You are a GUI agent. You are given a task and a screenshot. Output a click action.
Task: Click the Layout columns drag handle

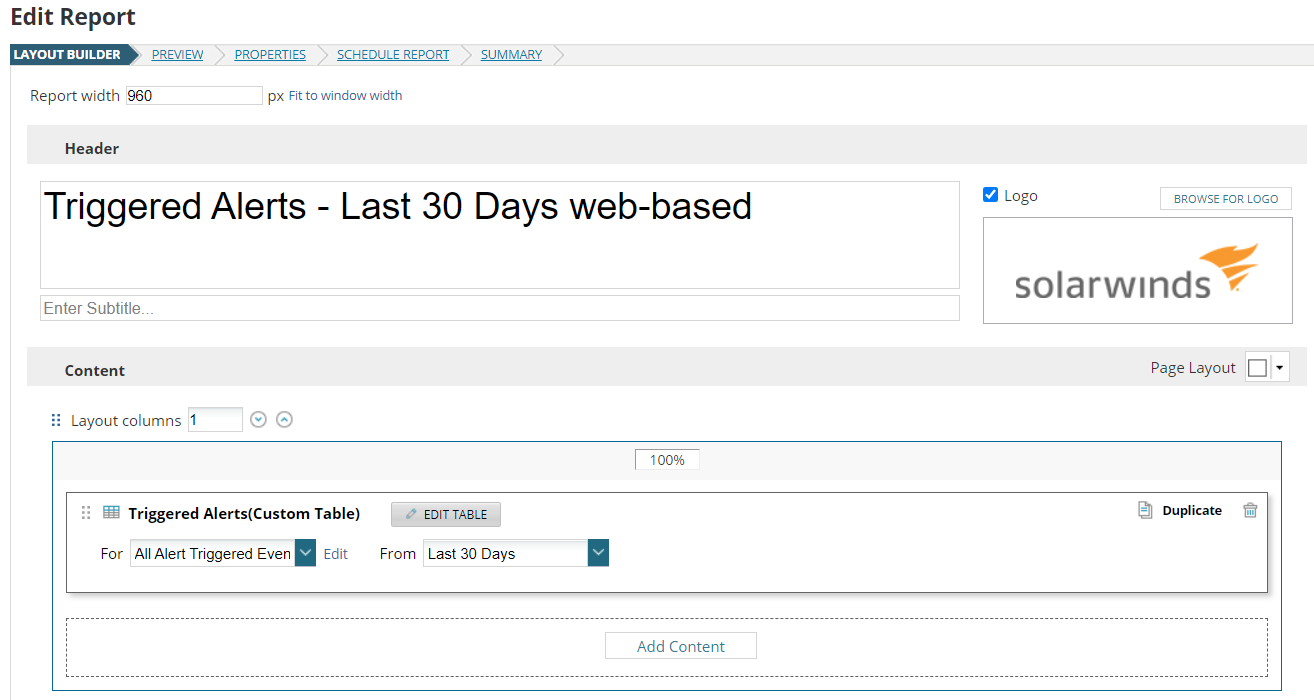coord(56,420)
